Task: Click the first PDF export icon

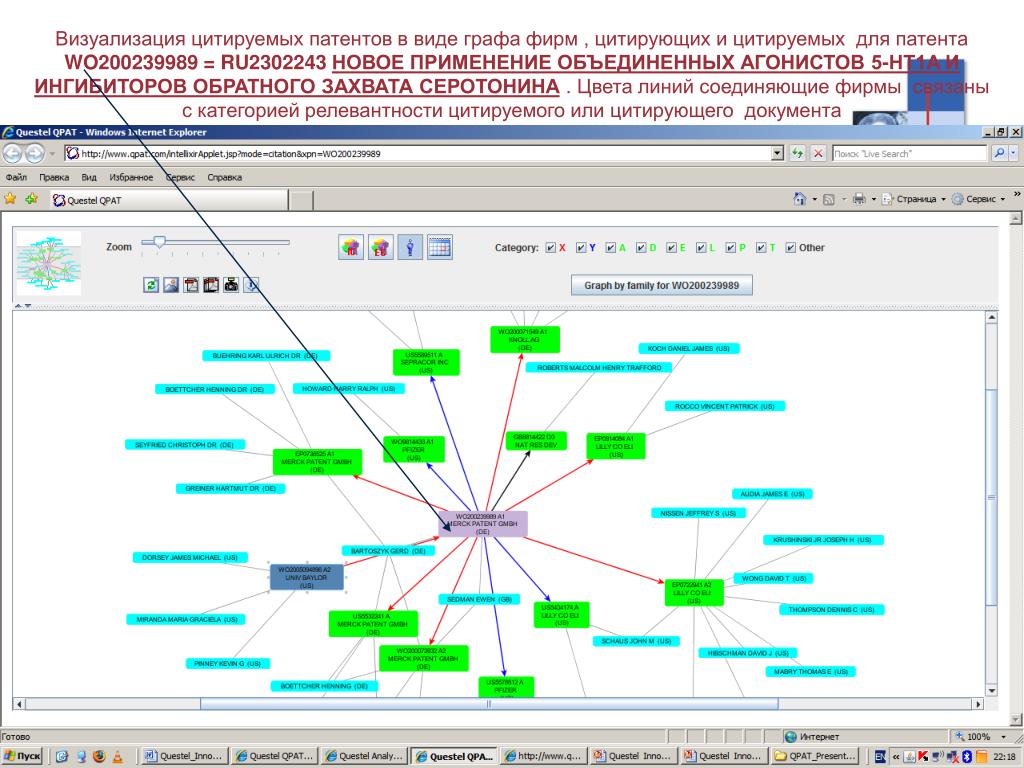Action: click(191, 285)
